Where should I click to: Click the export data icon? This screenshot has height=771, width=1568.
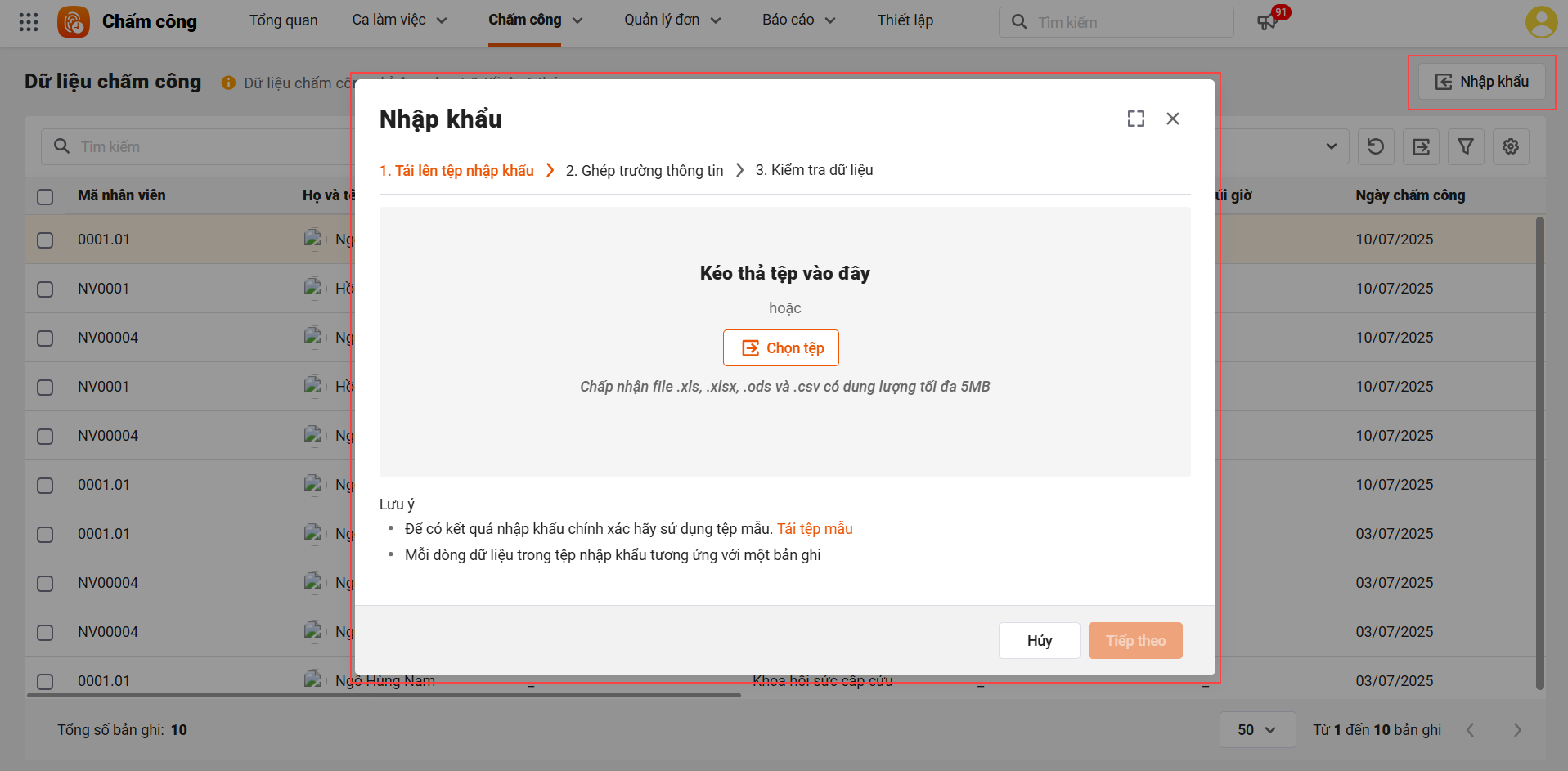tap(1421, 147)
